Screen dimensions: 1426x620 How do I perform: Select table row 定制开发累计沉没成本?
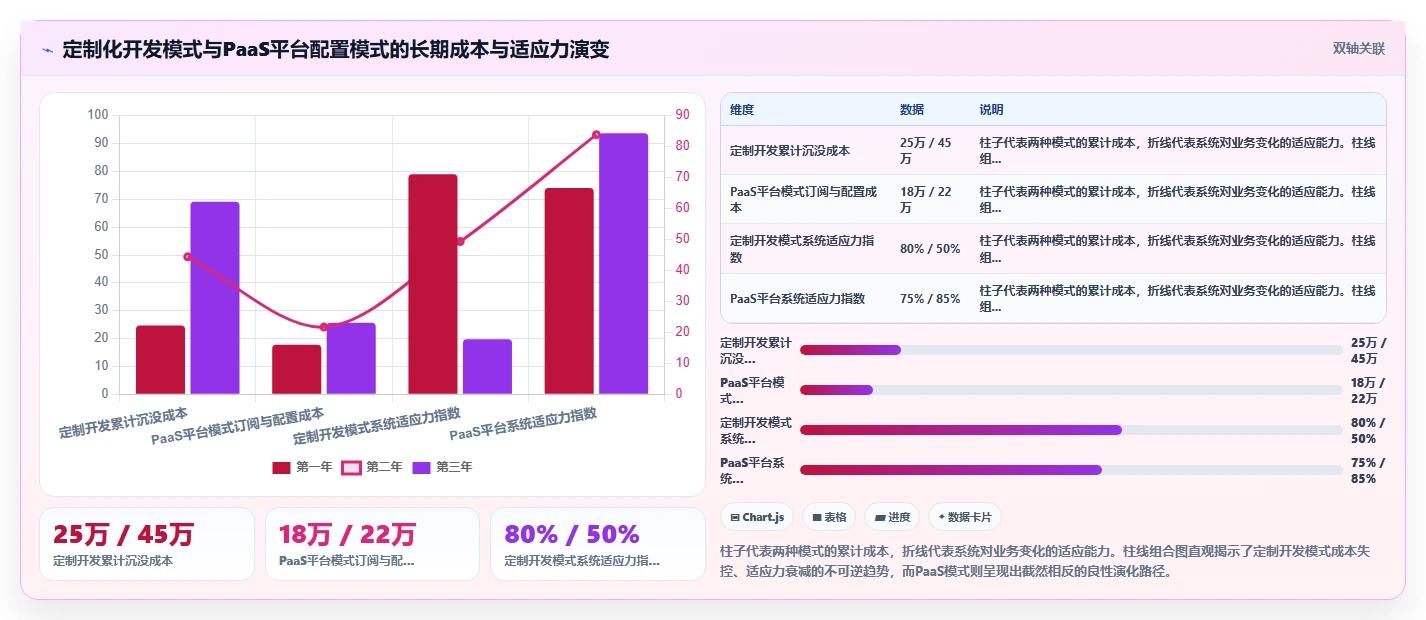(x=1053, y=150)
